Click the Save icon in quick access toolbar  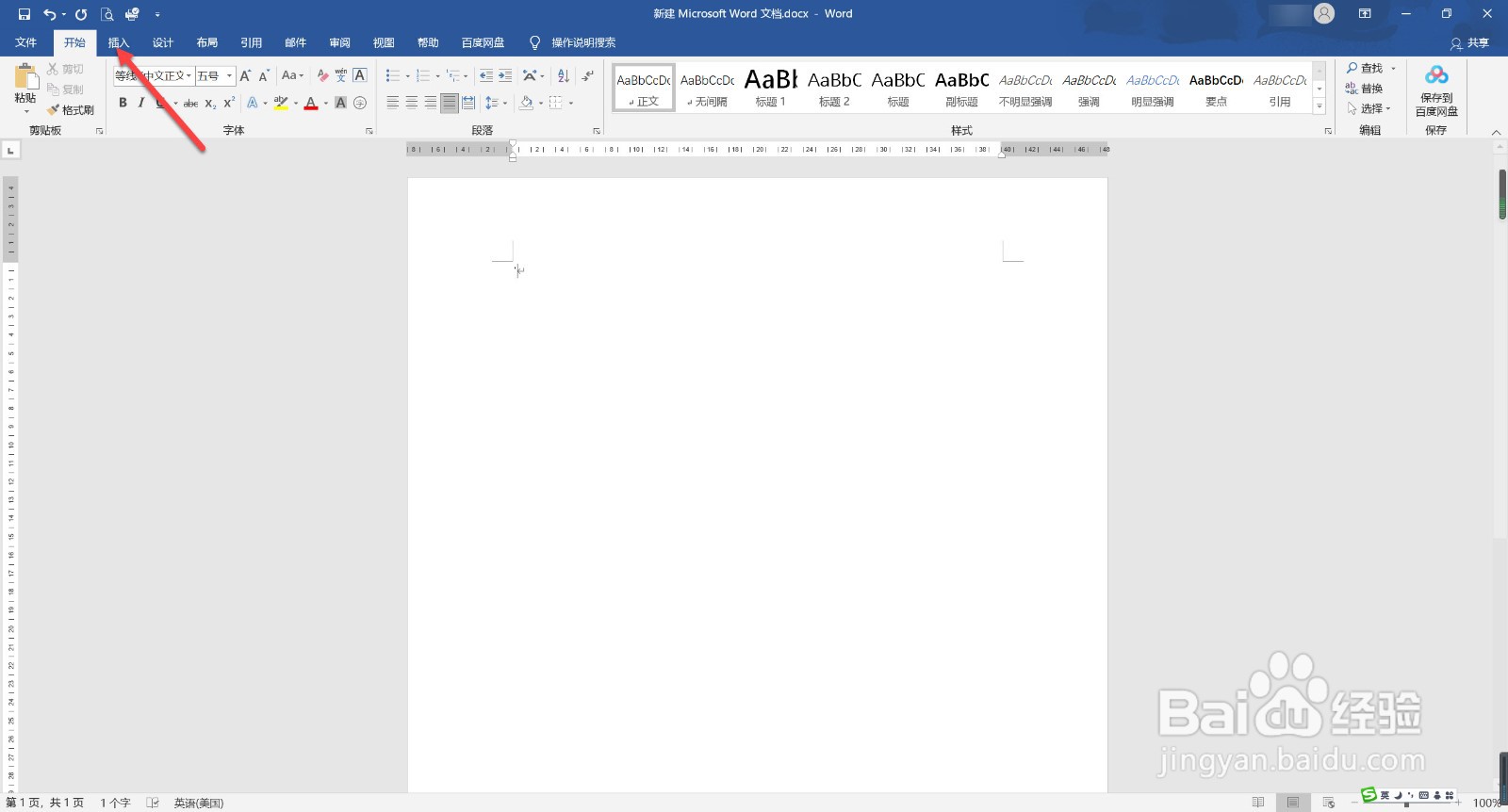[x=25, y=14]
